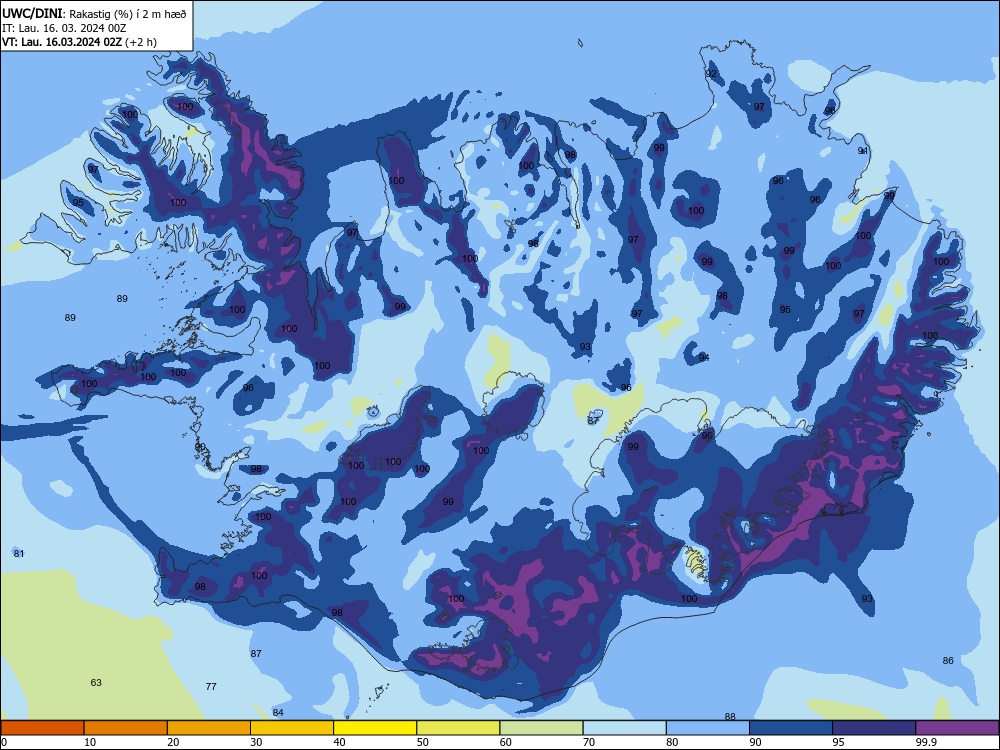Click the humidity value '84' on the map
Screen dimensions: 1000x750
tap(277, 712)
